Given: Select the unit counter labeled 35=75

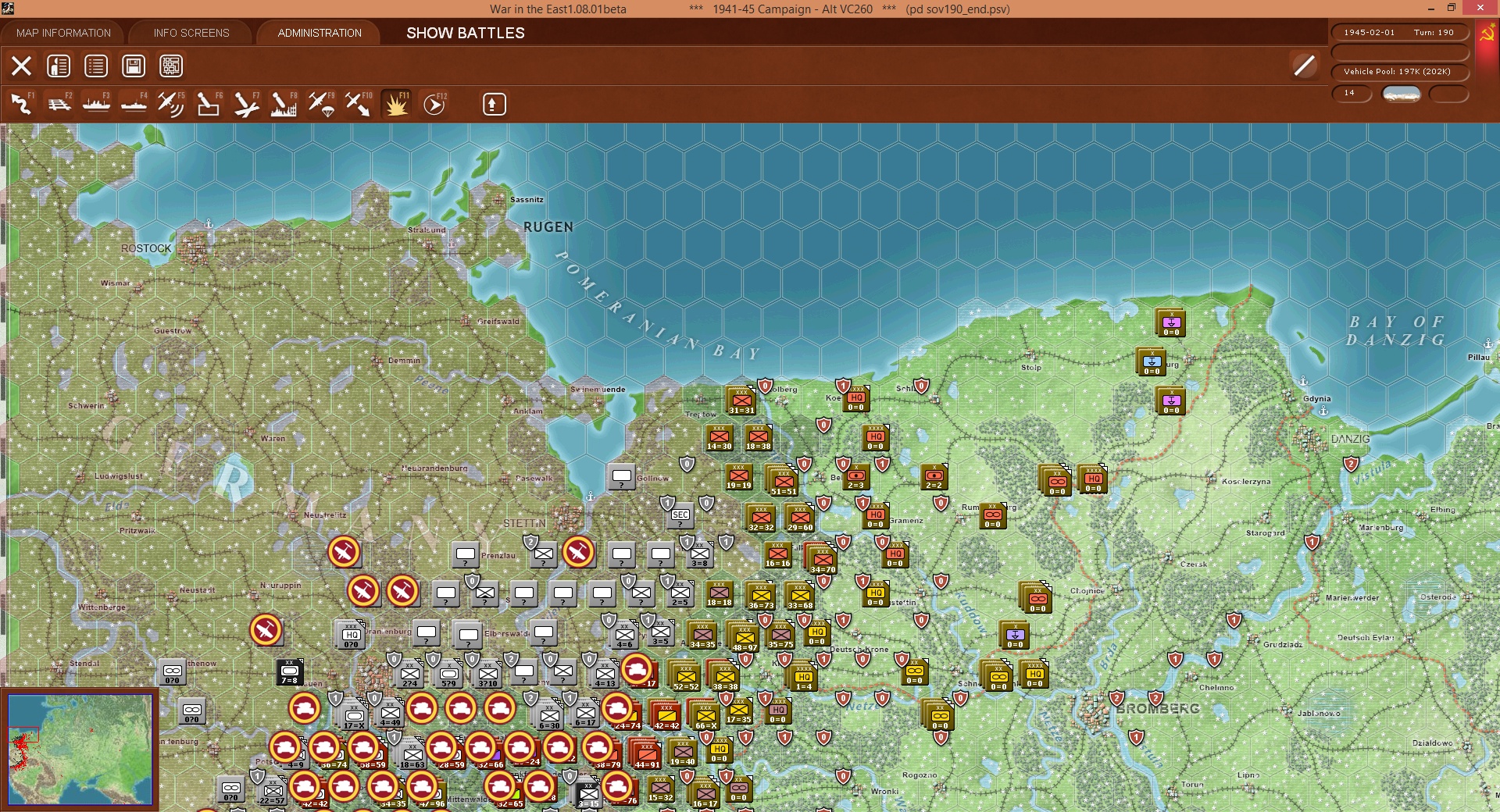Looking at the screenshot, I should tap(781, 636).
